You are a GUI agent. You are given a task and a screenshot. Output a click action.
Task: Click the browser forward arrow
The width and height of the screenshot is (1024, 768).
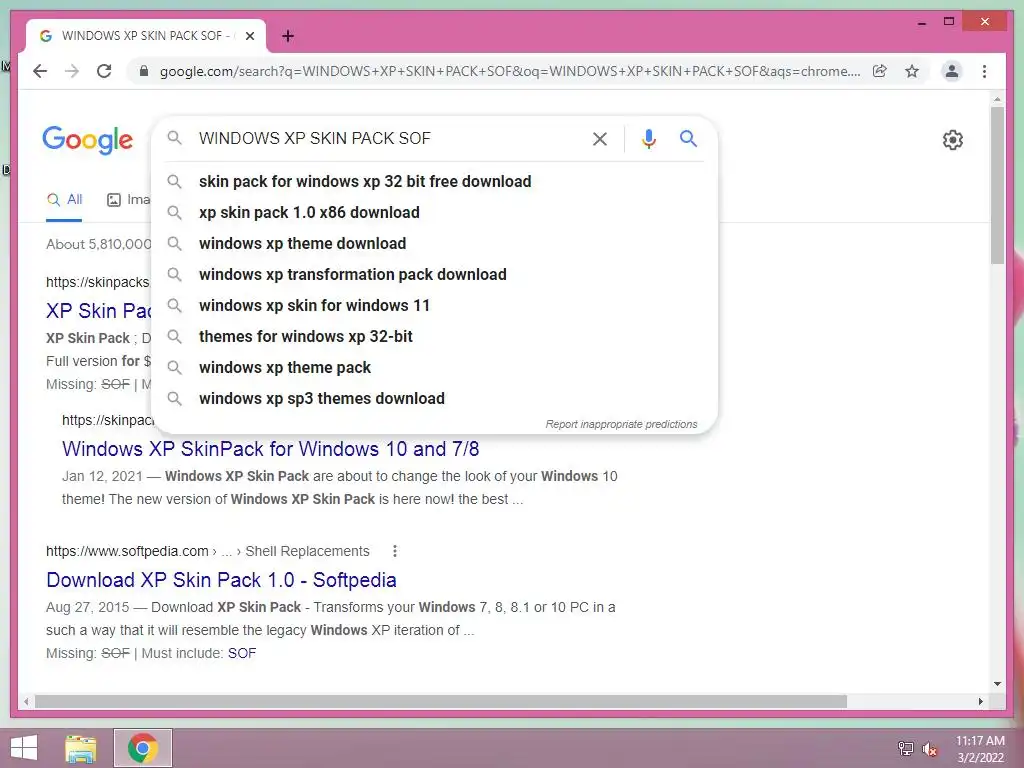point(72,71)
